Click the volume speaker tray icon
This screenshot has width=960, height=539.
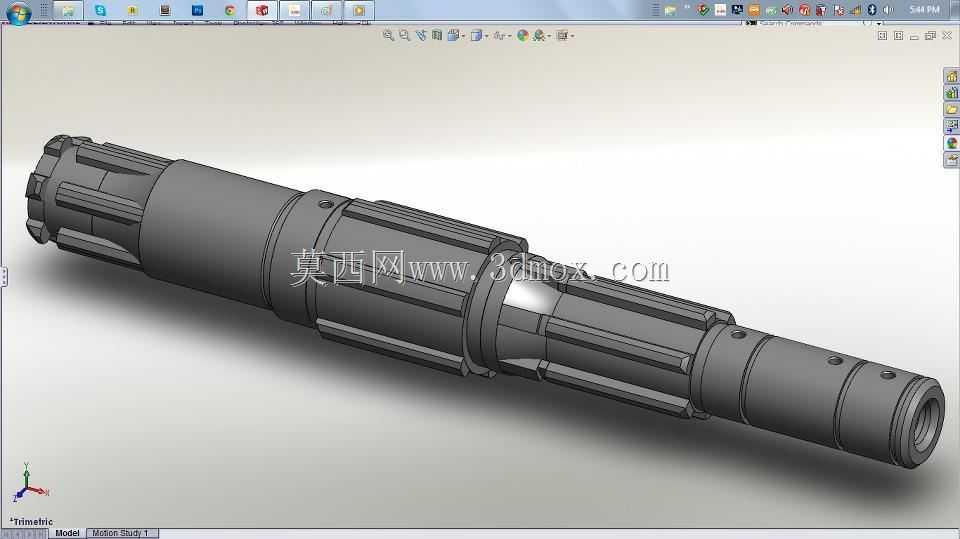(888, 10)
